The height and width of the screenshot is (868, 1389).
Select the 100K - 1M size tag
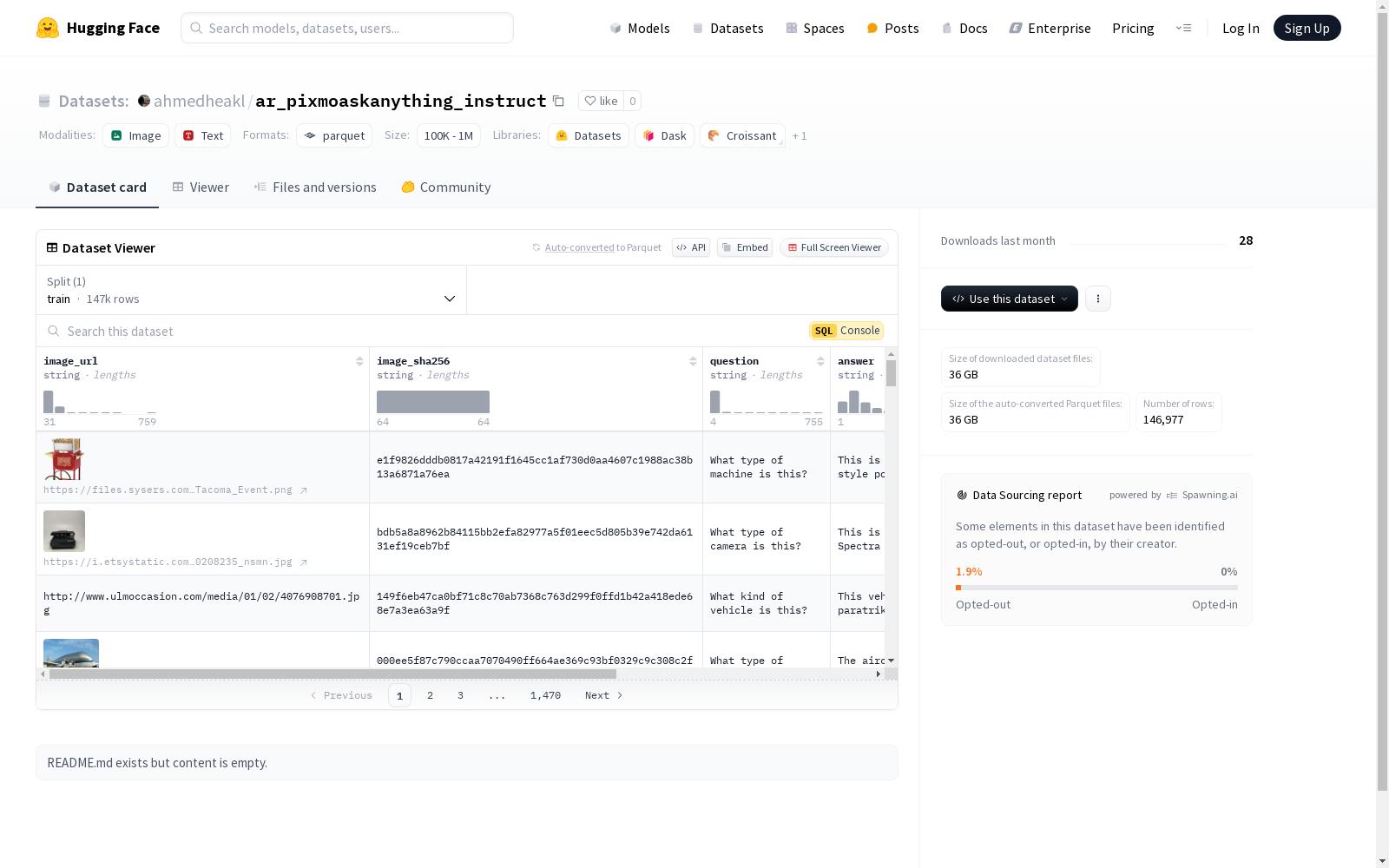coord(449,135)
